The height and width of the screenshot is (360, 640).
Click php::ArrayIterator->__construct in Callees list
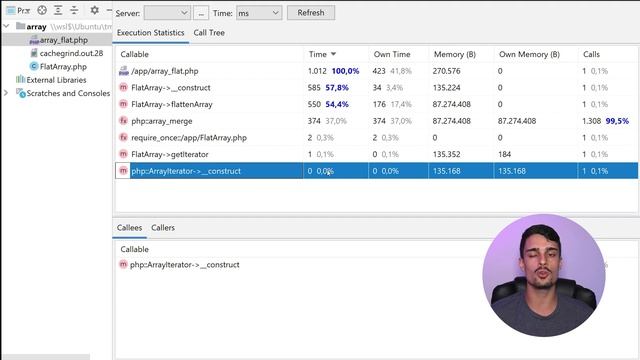pyautogui.click(x=184, y=264)
